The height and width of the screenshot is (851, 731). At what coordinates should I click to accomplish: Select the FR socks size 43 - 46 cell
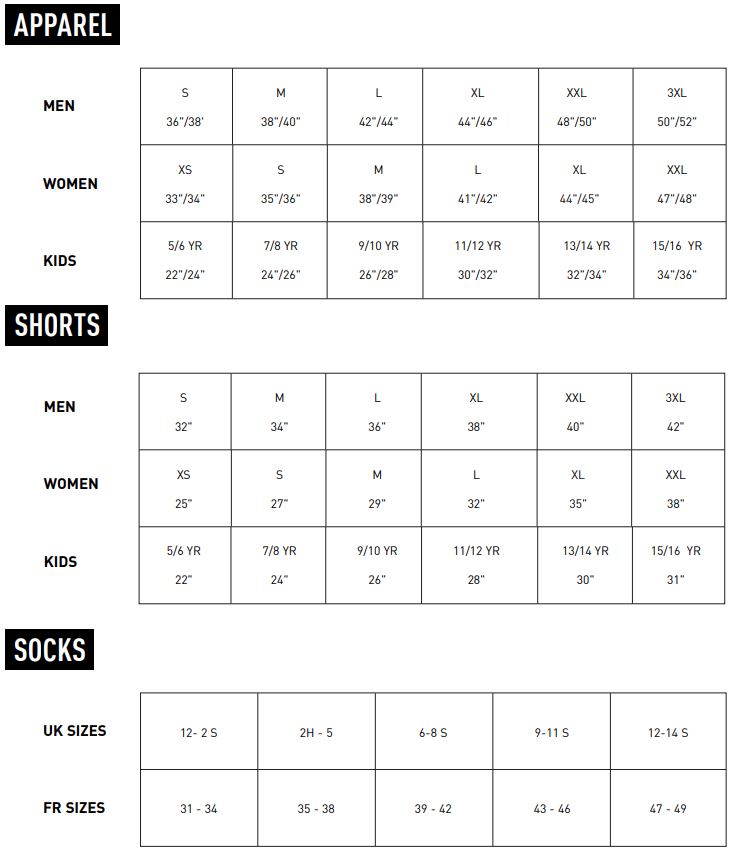point(551,809)
